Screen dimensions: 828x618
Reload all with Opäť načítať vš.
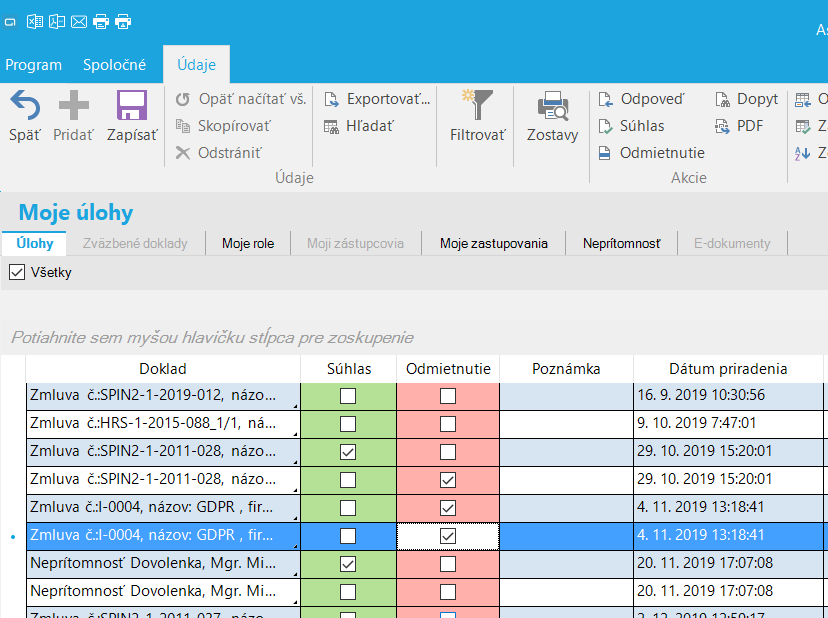click(241, 99)
